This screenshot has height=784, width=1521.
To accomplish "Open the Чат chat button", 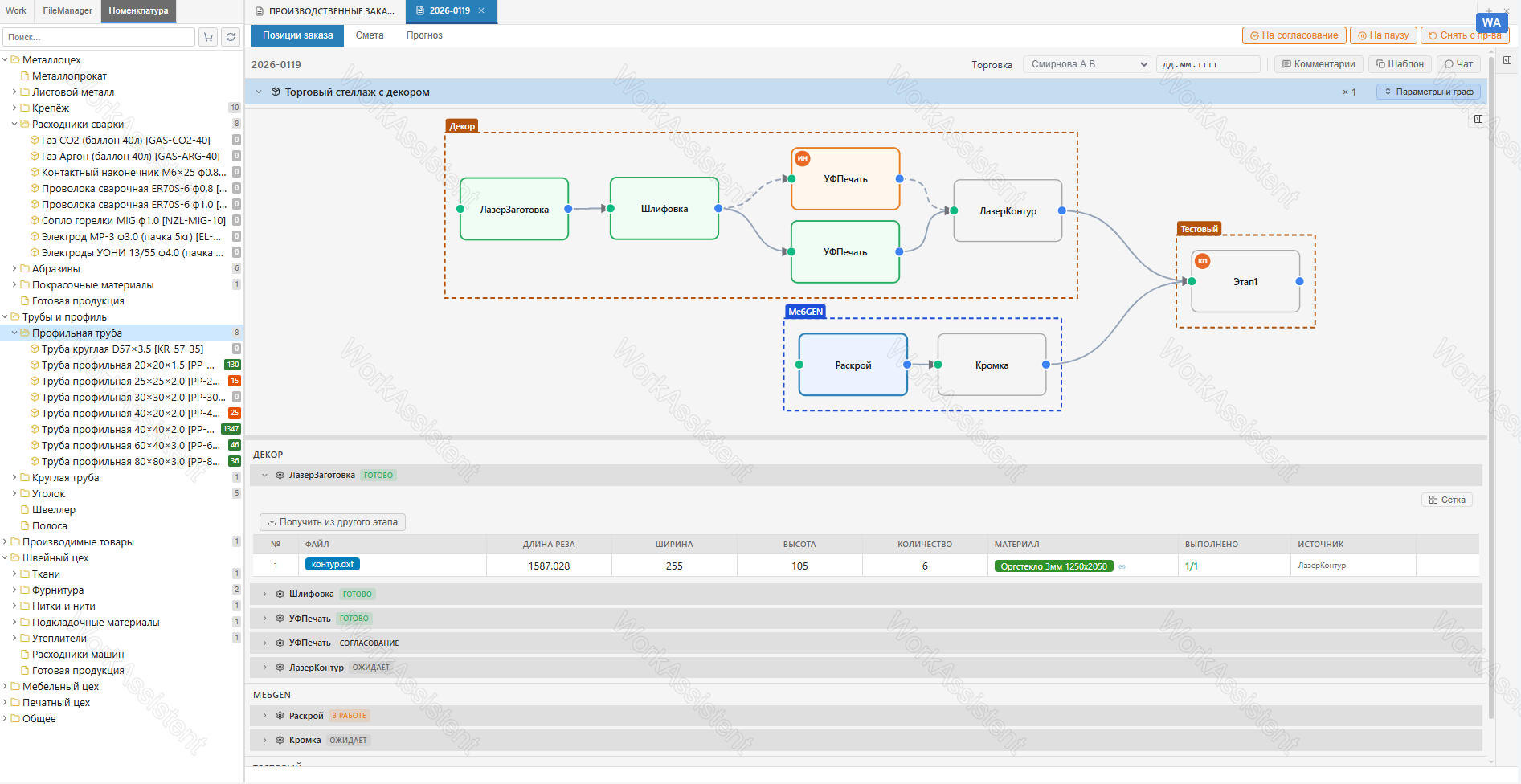I will coord(1458,64).
